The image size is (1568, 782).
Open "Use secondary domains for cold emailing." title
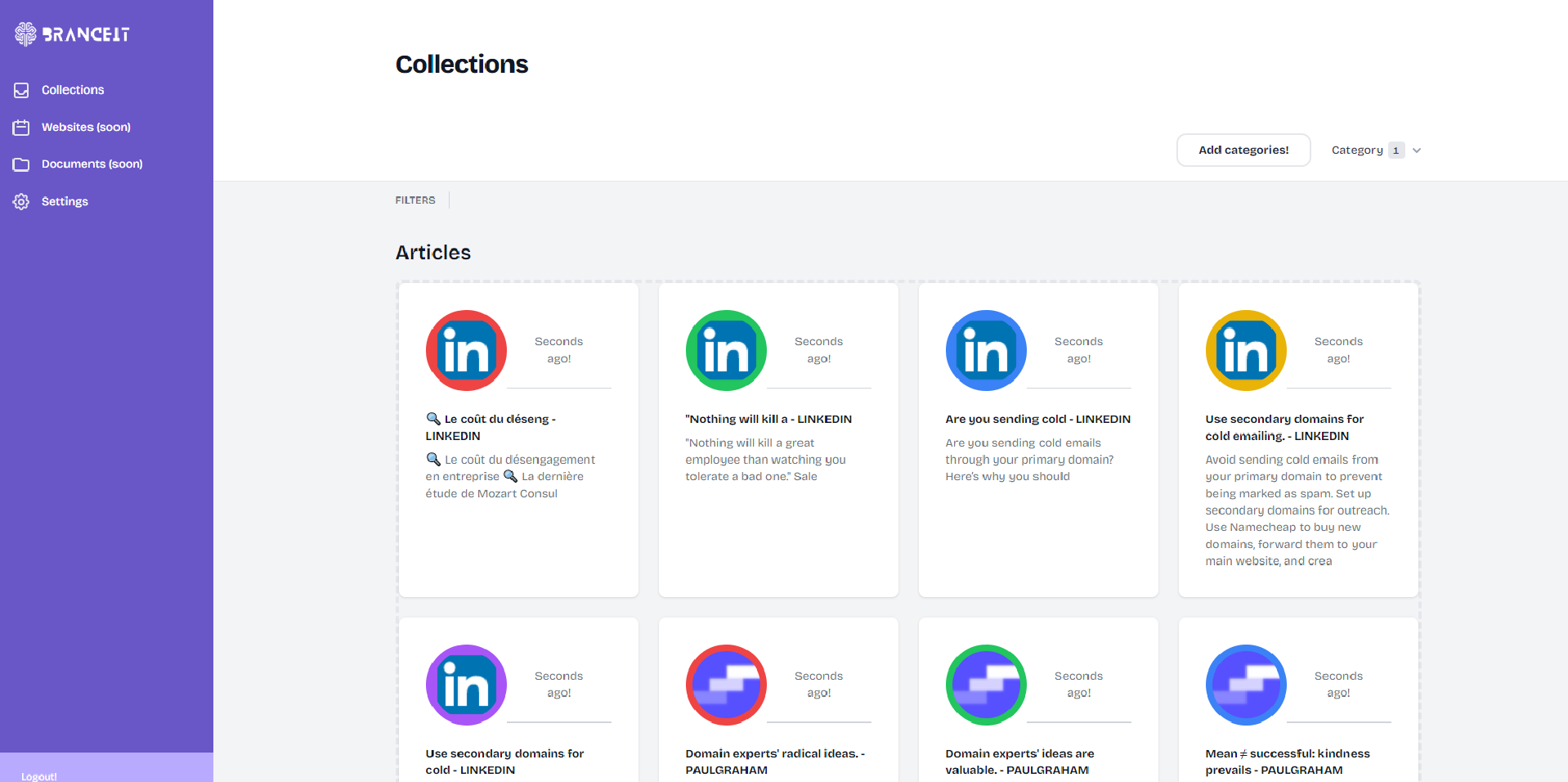(1284, 427)
